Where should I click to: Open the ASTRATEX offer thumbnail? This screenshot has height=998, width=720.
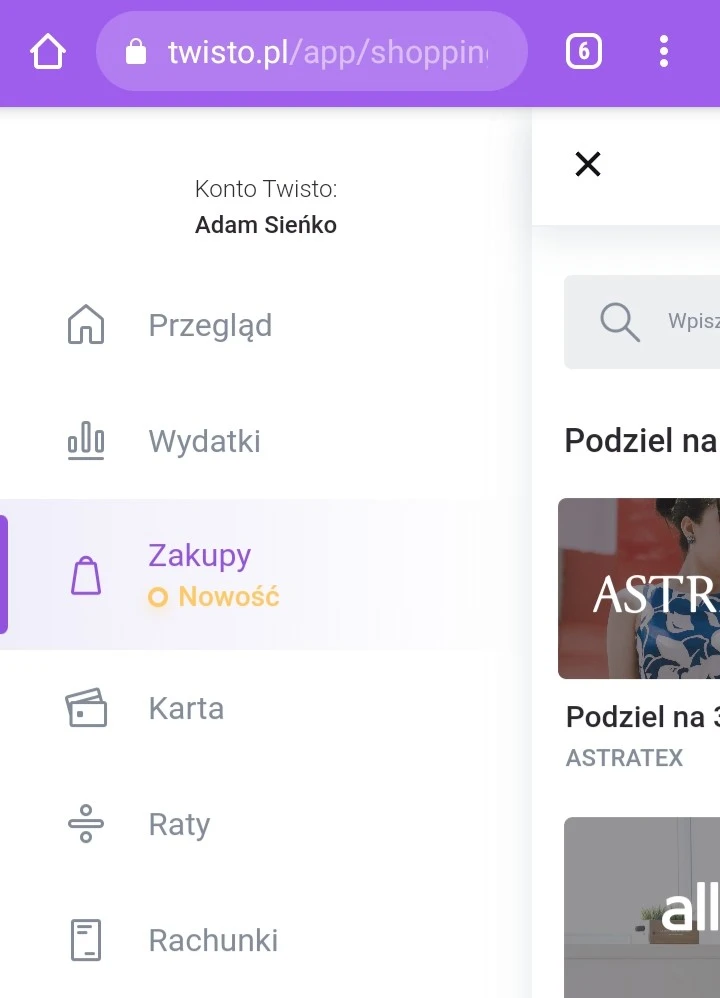[639, 589]
